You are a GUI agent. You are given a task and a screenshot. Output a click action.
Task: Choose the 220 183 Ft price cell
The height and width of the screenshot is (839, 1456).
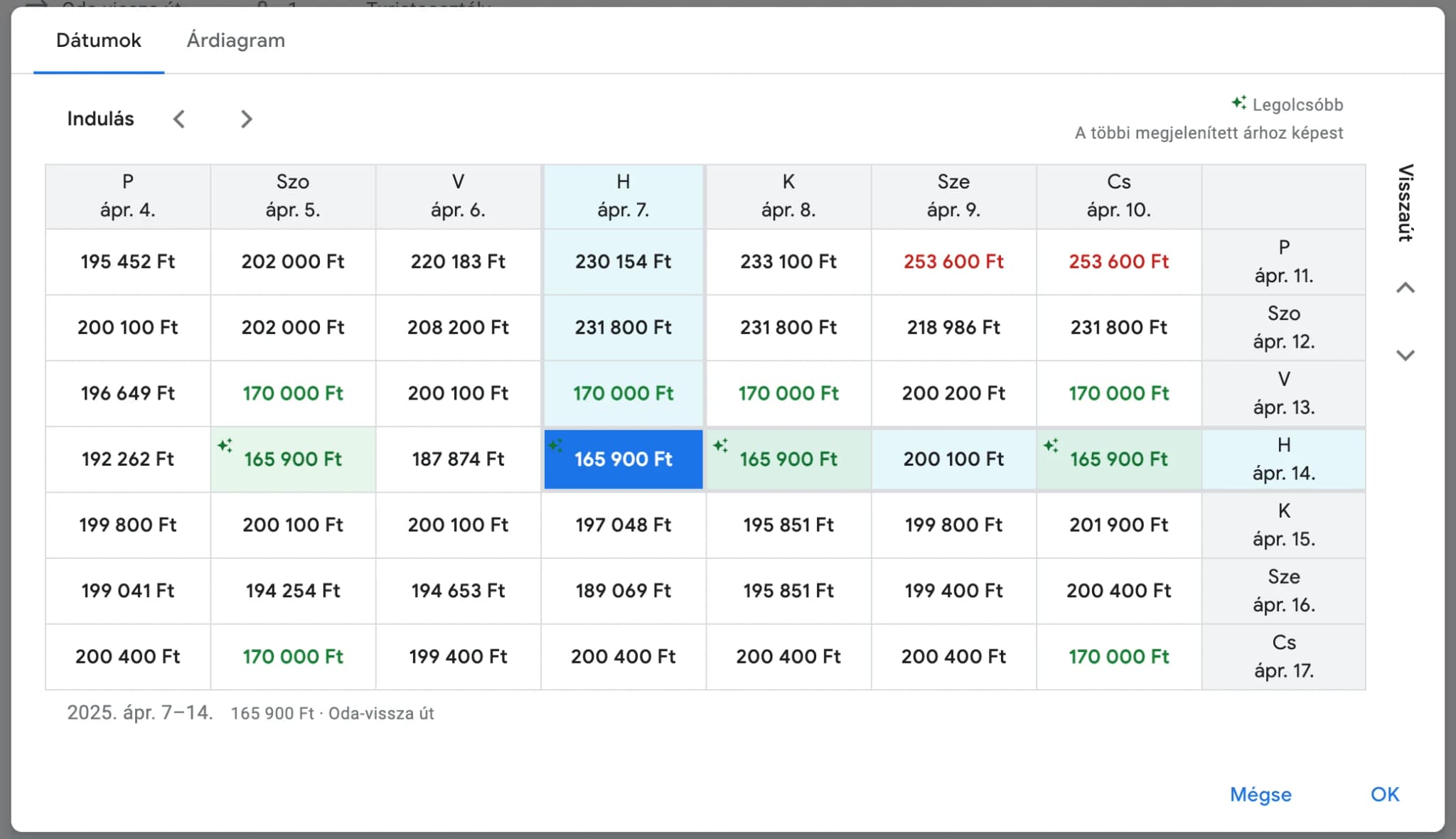click(x=459, y=262)
